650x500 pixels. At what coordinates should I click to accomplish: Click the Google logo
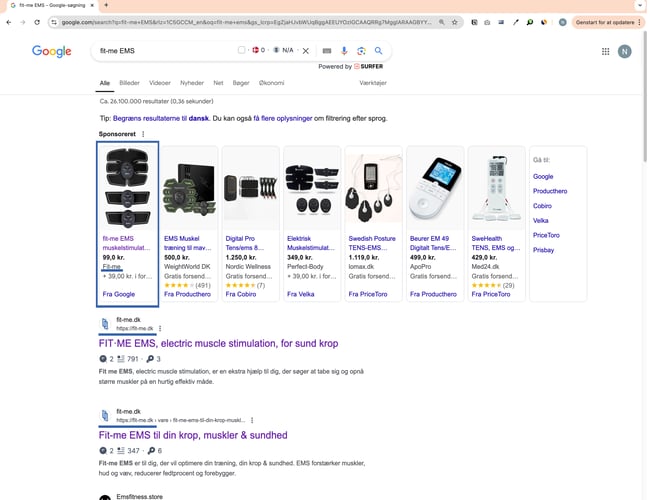51,51
